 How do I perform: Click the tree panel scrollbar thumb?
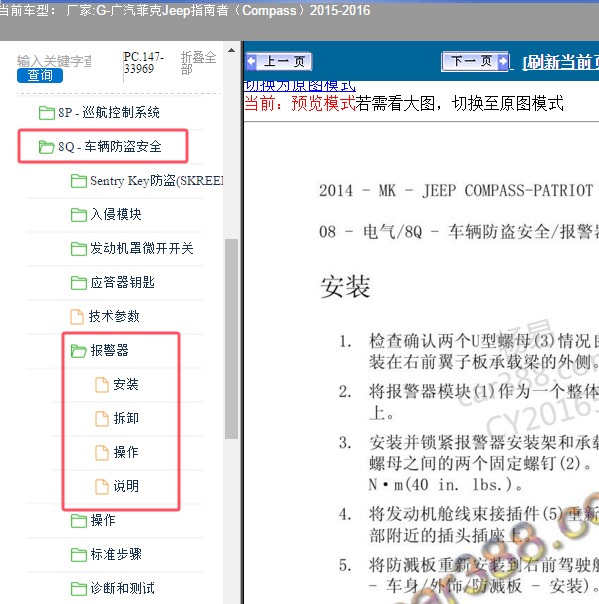coord(231,339)
